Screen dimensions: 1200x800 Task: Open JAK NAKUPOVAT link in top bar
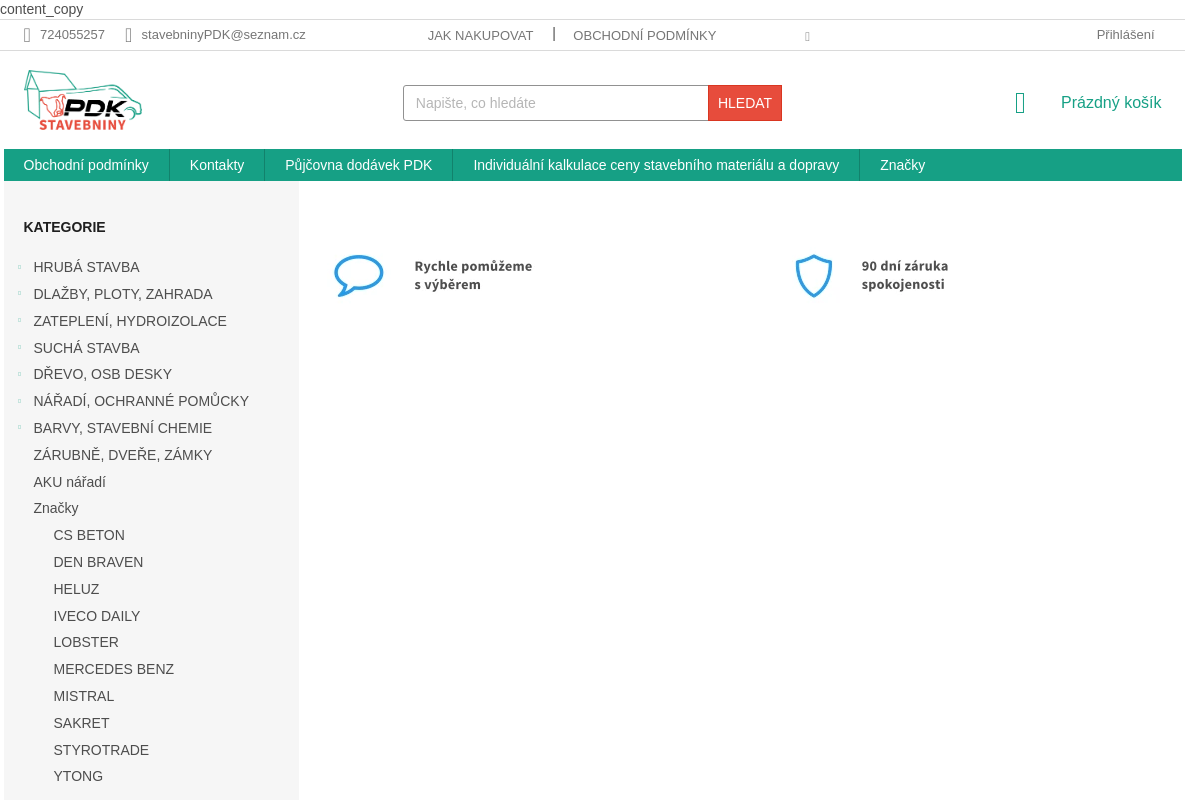pos(480,35)
